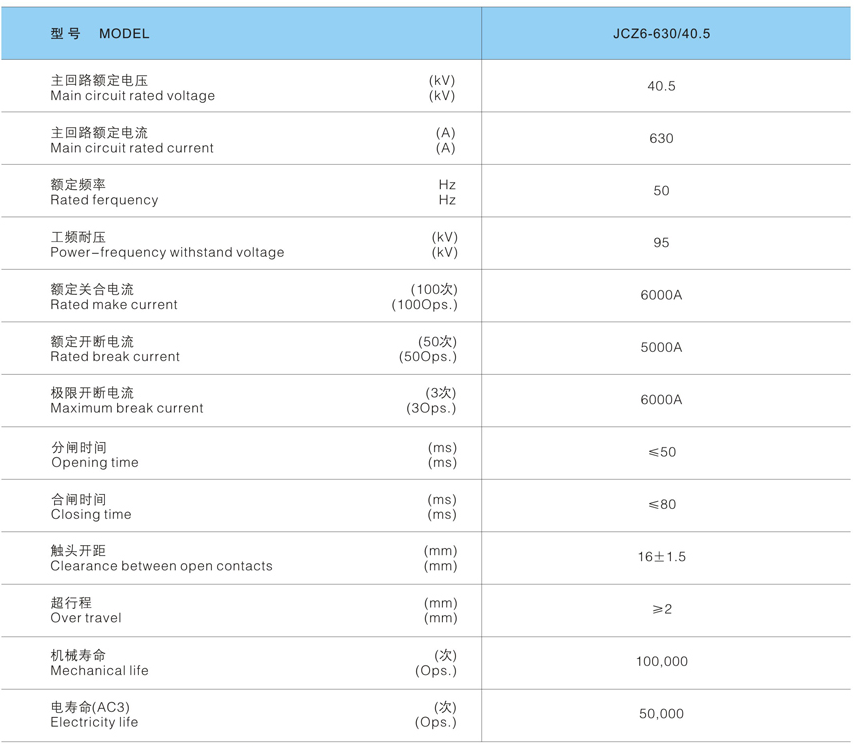
Task: Click the MODEL column header label
Action: coord(124,34)
